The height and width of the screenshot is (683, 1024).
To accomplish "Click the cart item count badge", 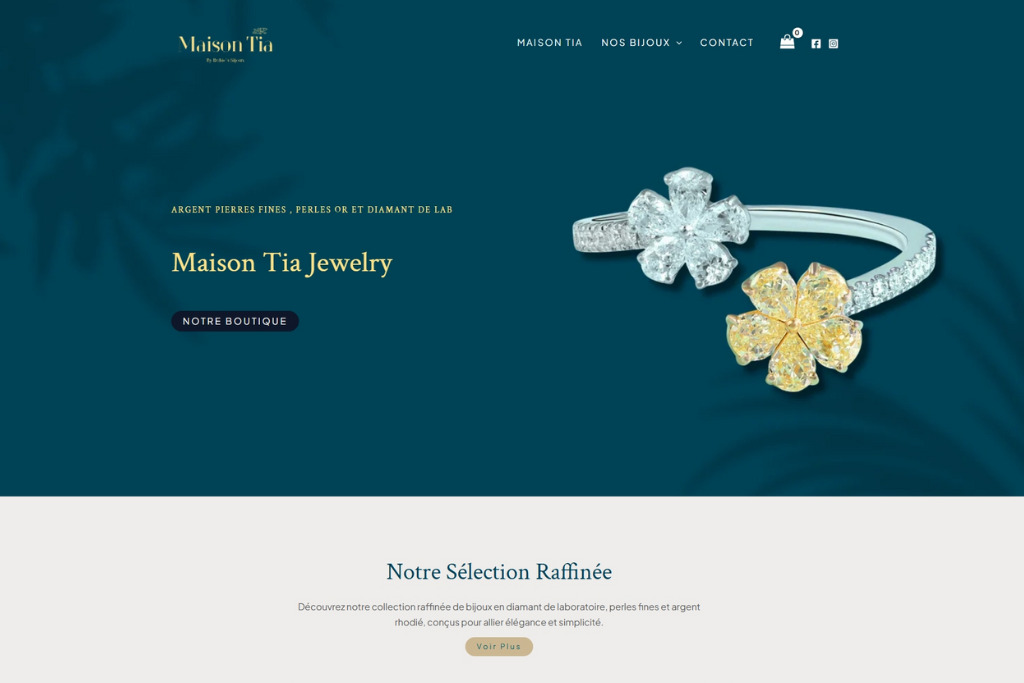I will tap(797, 33).
